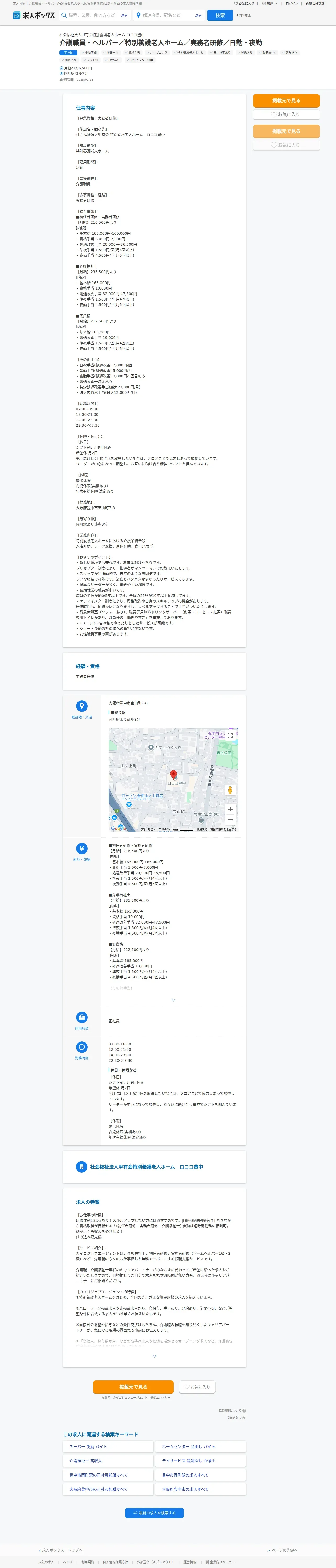Select the プリセプター制度 tag
This screenshot has height=1568, width=336.
point(140,60)
